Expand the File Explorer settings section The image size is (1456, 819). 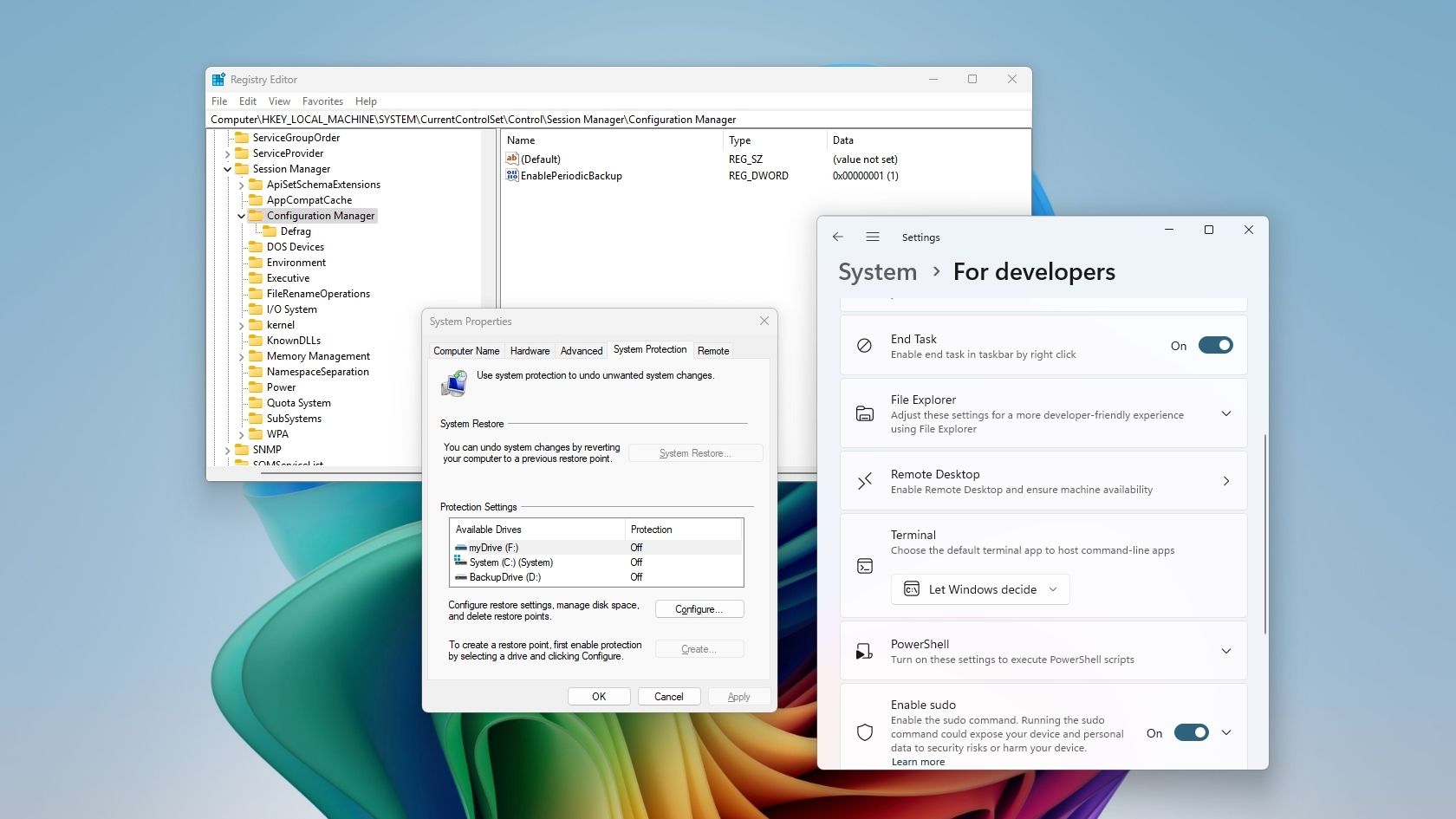pos(1226,413)
